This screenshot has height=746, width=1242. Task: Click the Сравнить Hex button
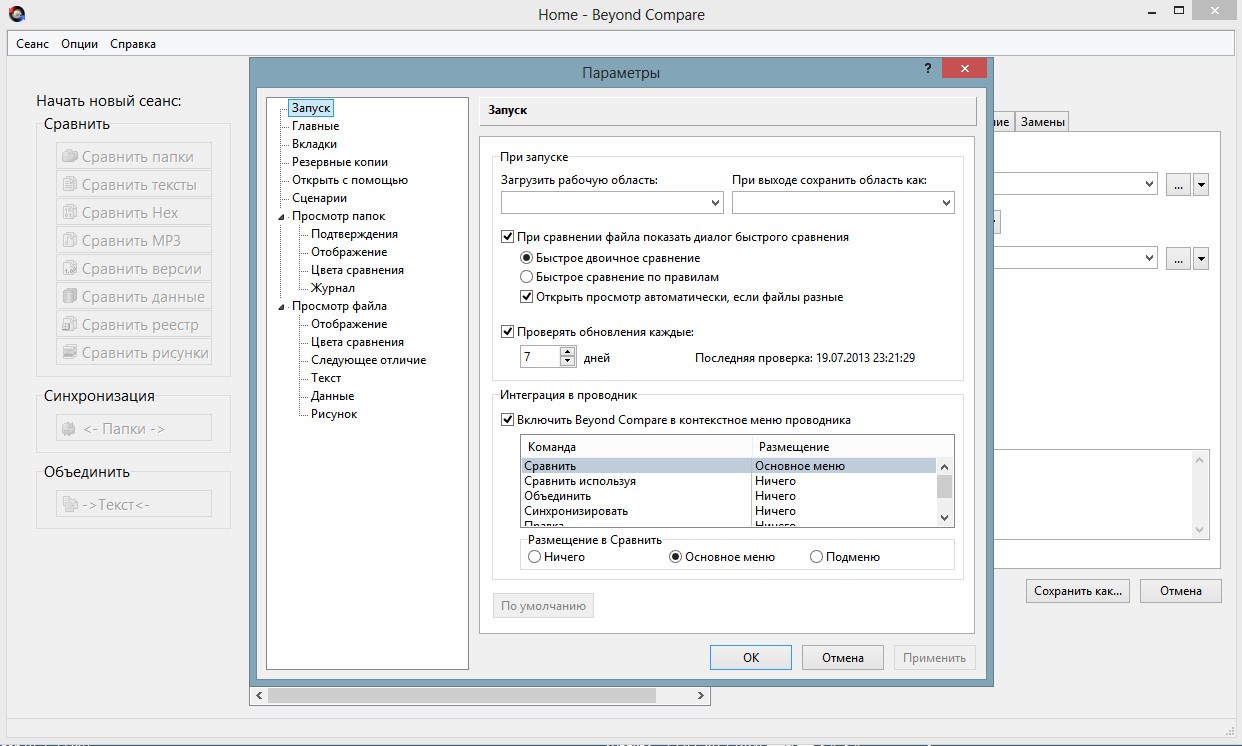pyautogui.click(x=134, y=212)
